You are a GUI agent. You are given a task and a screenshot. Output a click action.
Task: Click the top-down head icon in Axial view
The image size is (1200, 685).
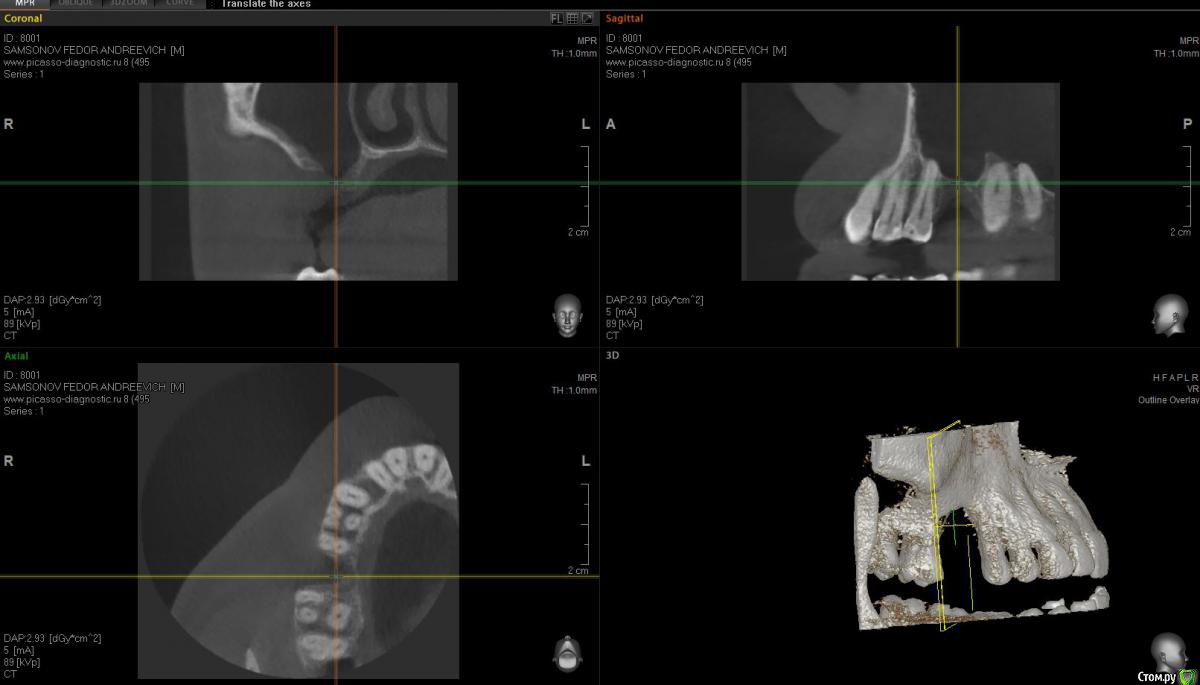pyautogui.click(x=567, y=653)
